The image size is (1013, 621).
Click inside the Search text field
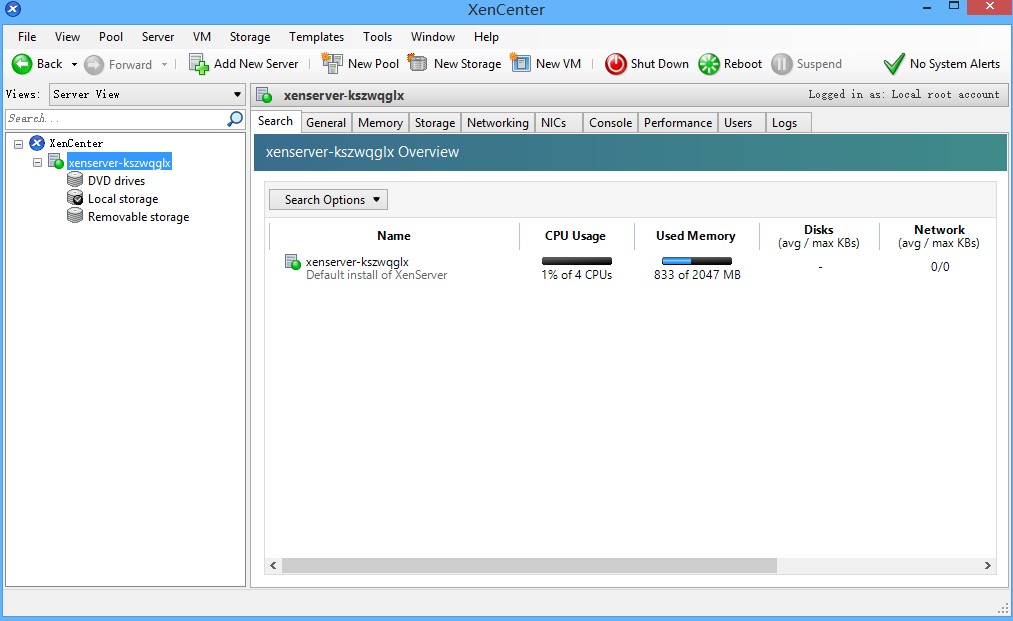point(116,118)
